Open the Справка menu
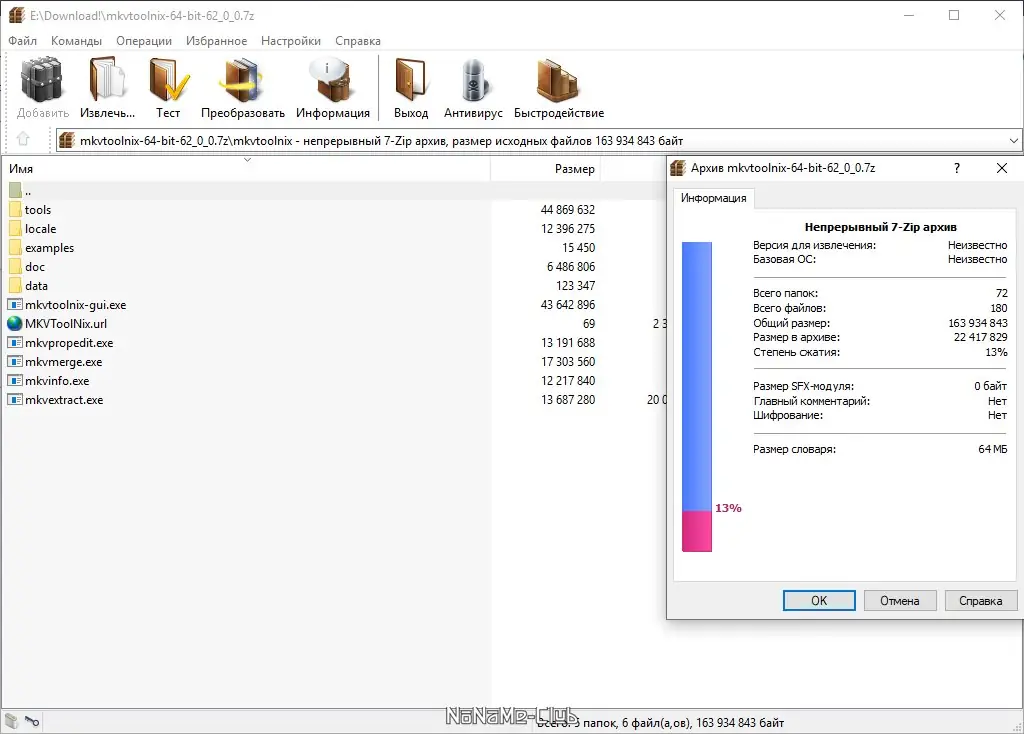This screenshot has height=734, width=1024. click(x=358, y=40)
